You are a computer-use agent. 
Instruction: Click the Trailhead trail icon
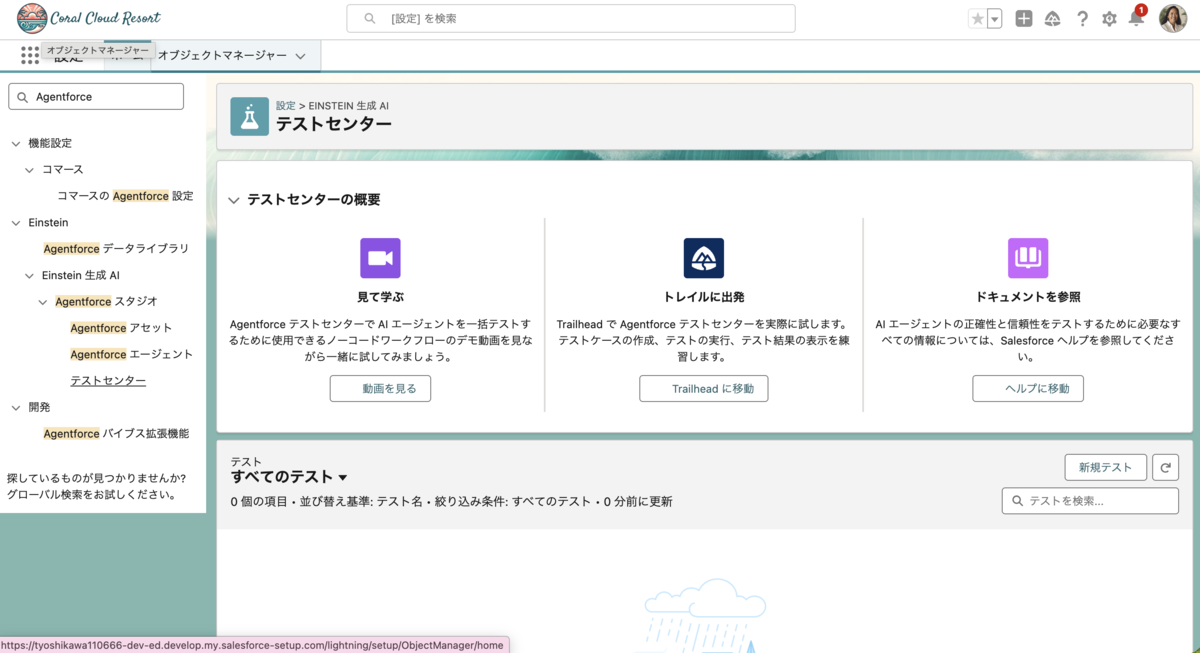click(x=704, y=258)
